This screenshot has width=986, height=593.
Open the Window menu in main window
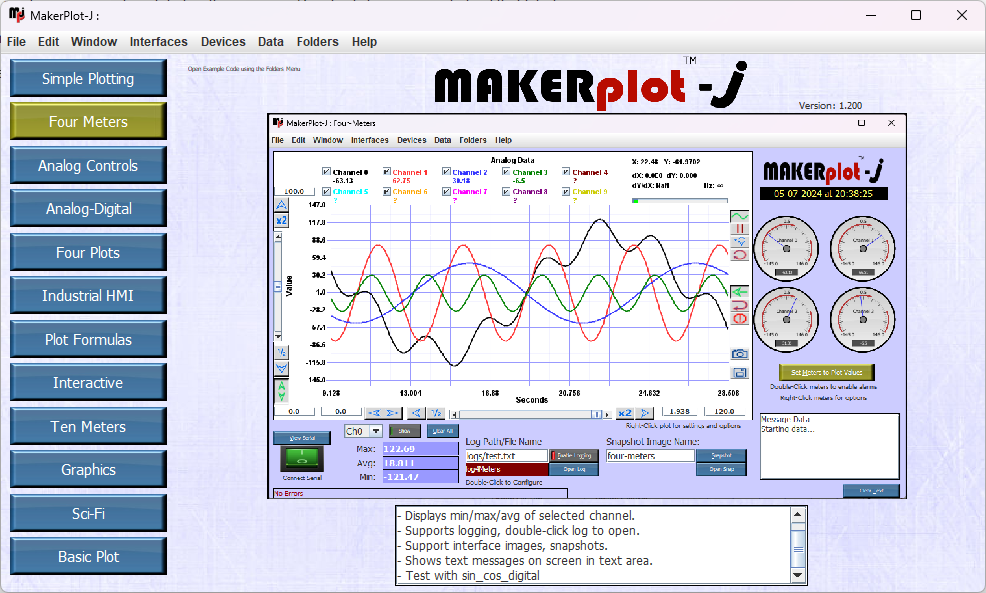point(94,42)
